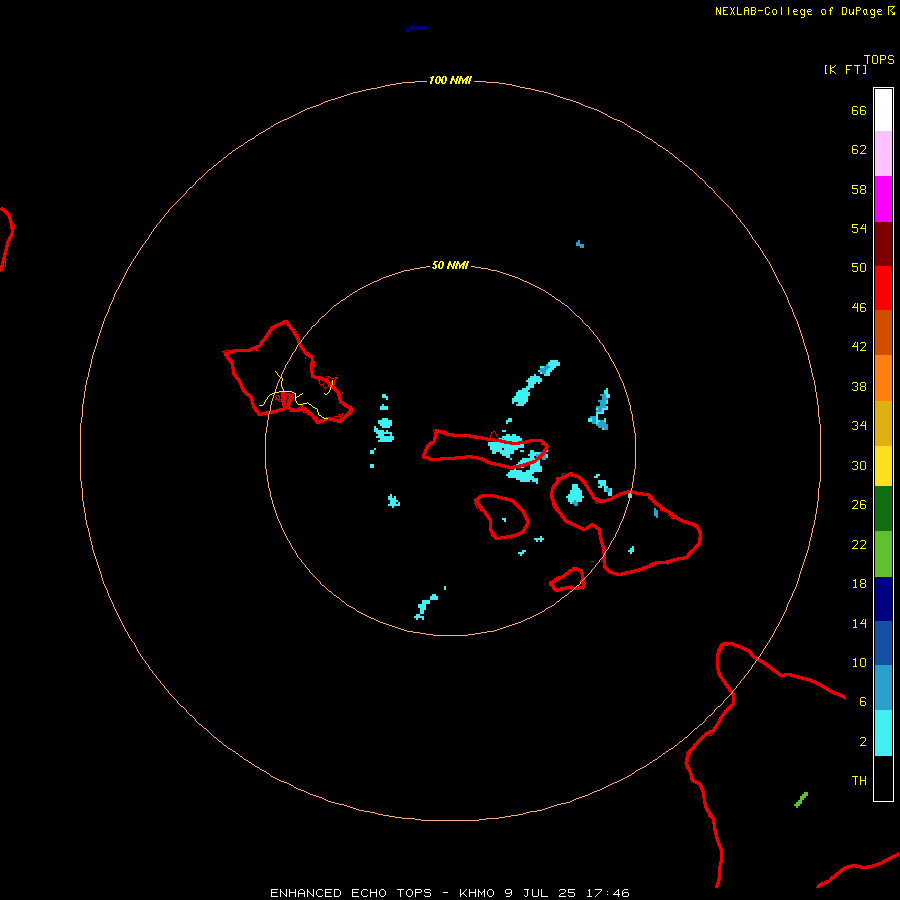Click the 26 scale label
900x900 pixels.
[859, 505]
